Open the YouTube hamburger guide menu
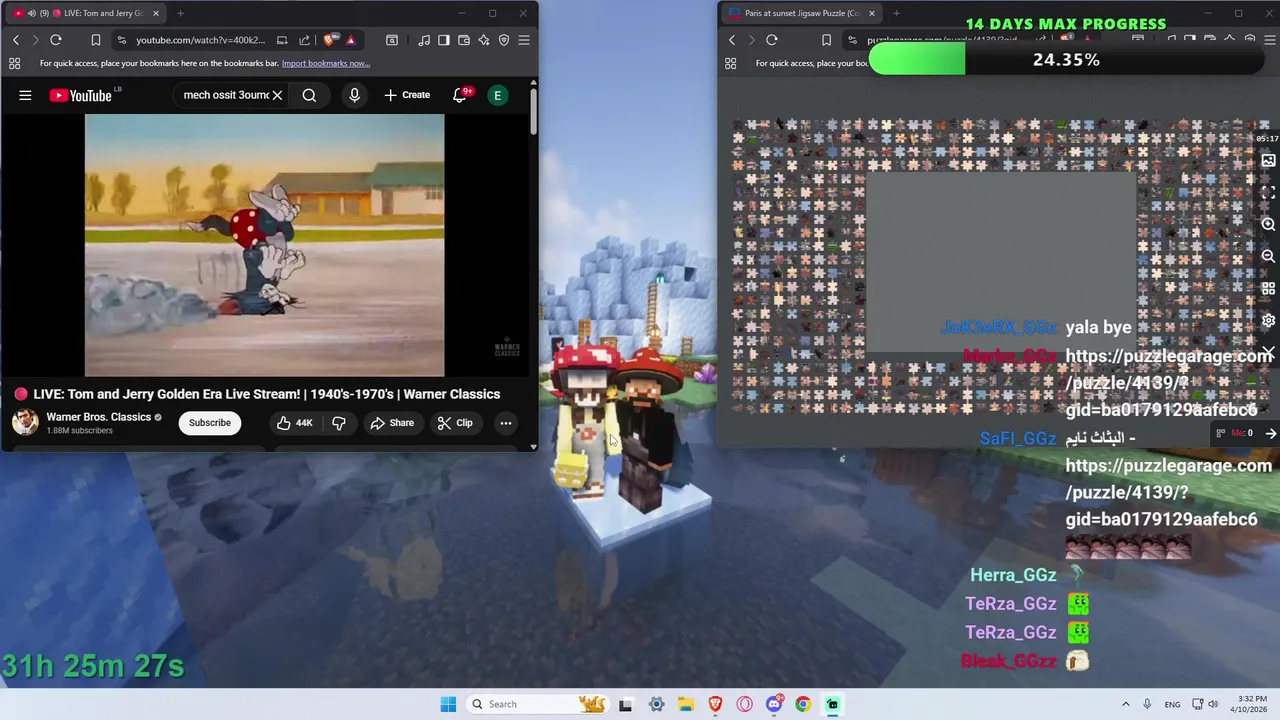Image resolution: width=1280 pixels, height=720 pixels. coord(25,95)
